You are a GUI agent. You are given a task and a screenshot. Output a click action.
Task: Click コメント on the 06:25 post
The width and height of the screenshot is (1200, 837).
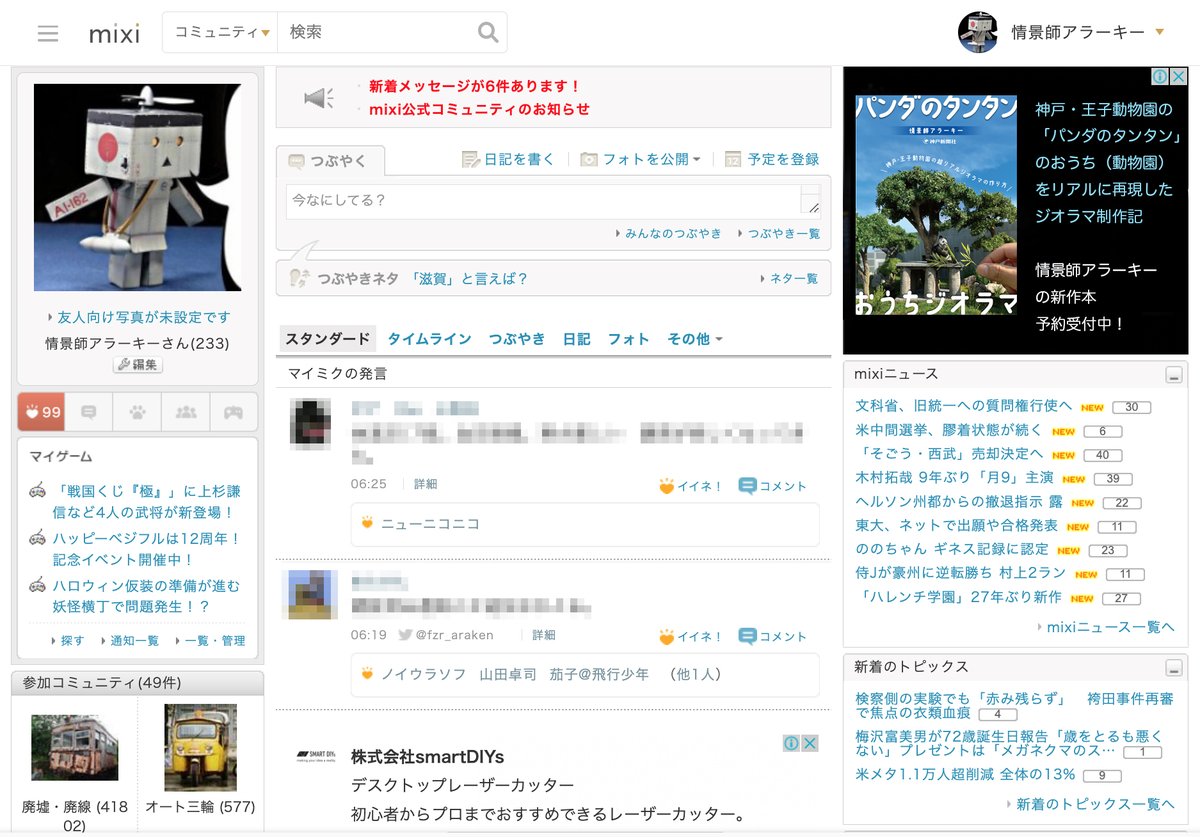pos(772,486)
